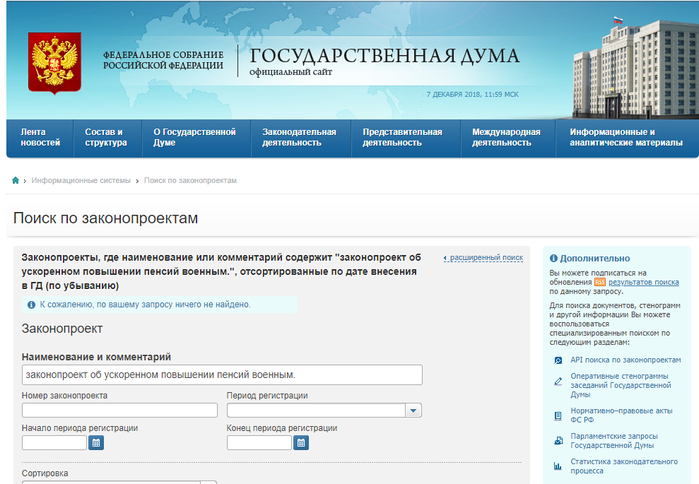Open Парламентские запросы Государственной Думы link
699x484 pixels.
coord(614,441)
